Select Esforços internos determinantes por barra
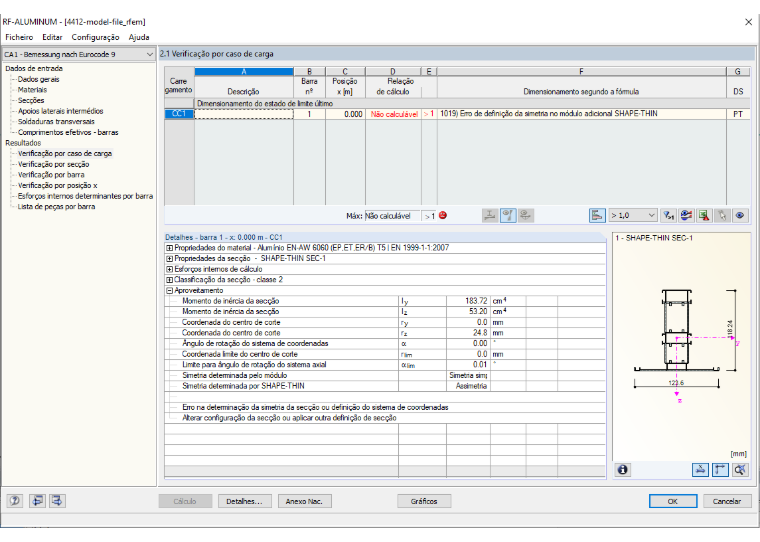 coord(85,196)
